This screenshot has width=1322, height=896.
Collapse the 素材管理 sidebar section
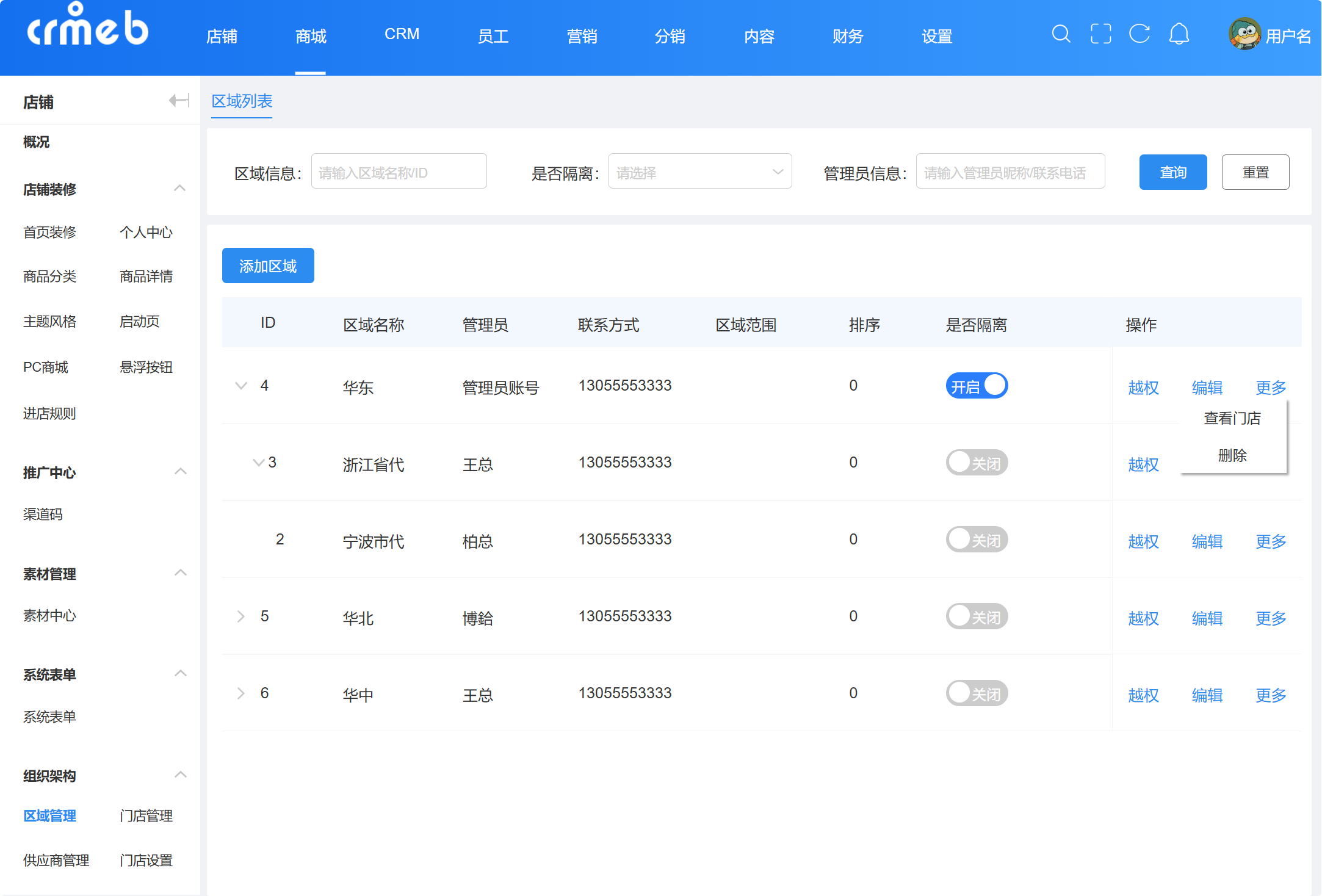point(180,573)
